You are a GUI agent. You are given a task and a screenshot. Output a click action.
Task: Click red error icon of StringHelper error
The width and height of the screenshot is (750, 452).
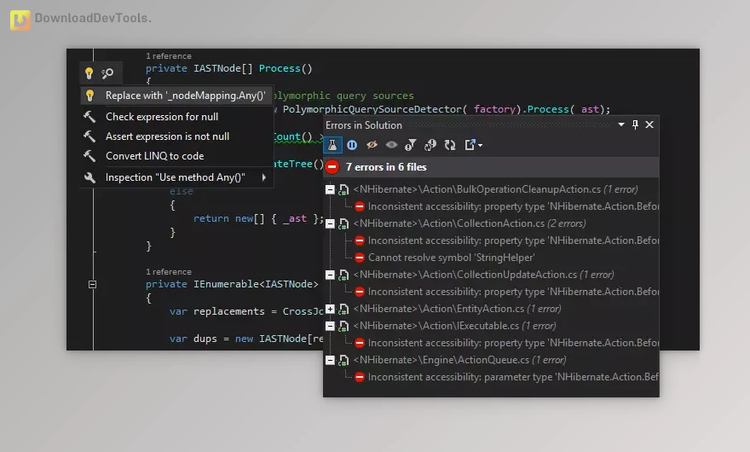360,258
